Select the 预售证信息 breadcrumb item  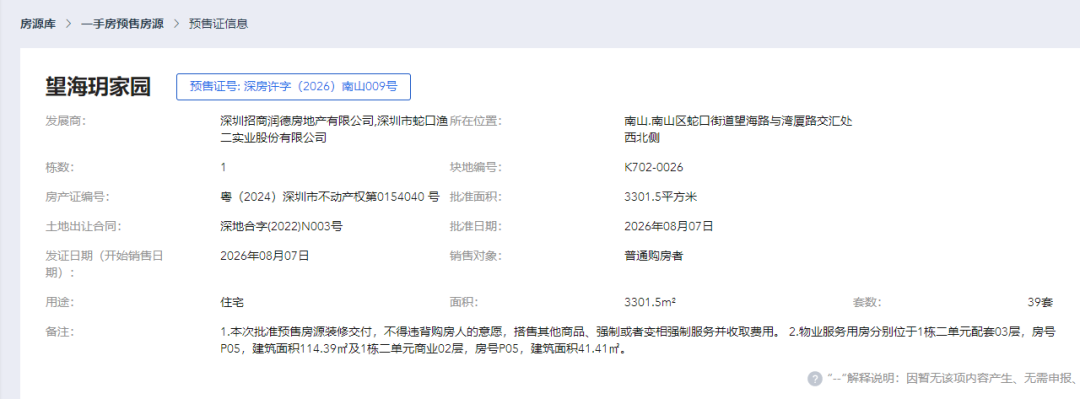coord(218,23)
